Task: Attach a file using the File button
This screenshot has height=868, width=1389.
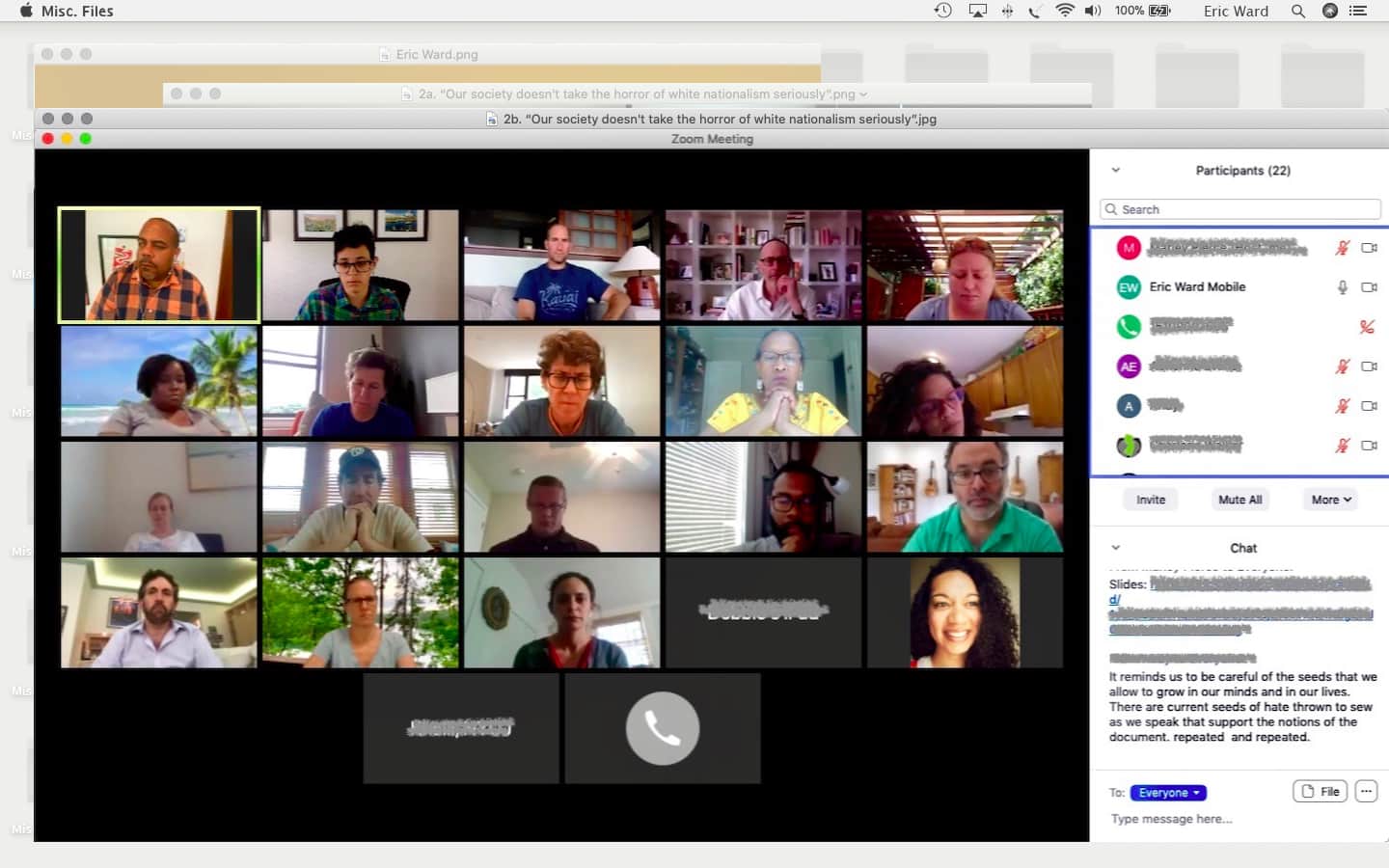Action: (x=1320, y=792)
